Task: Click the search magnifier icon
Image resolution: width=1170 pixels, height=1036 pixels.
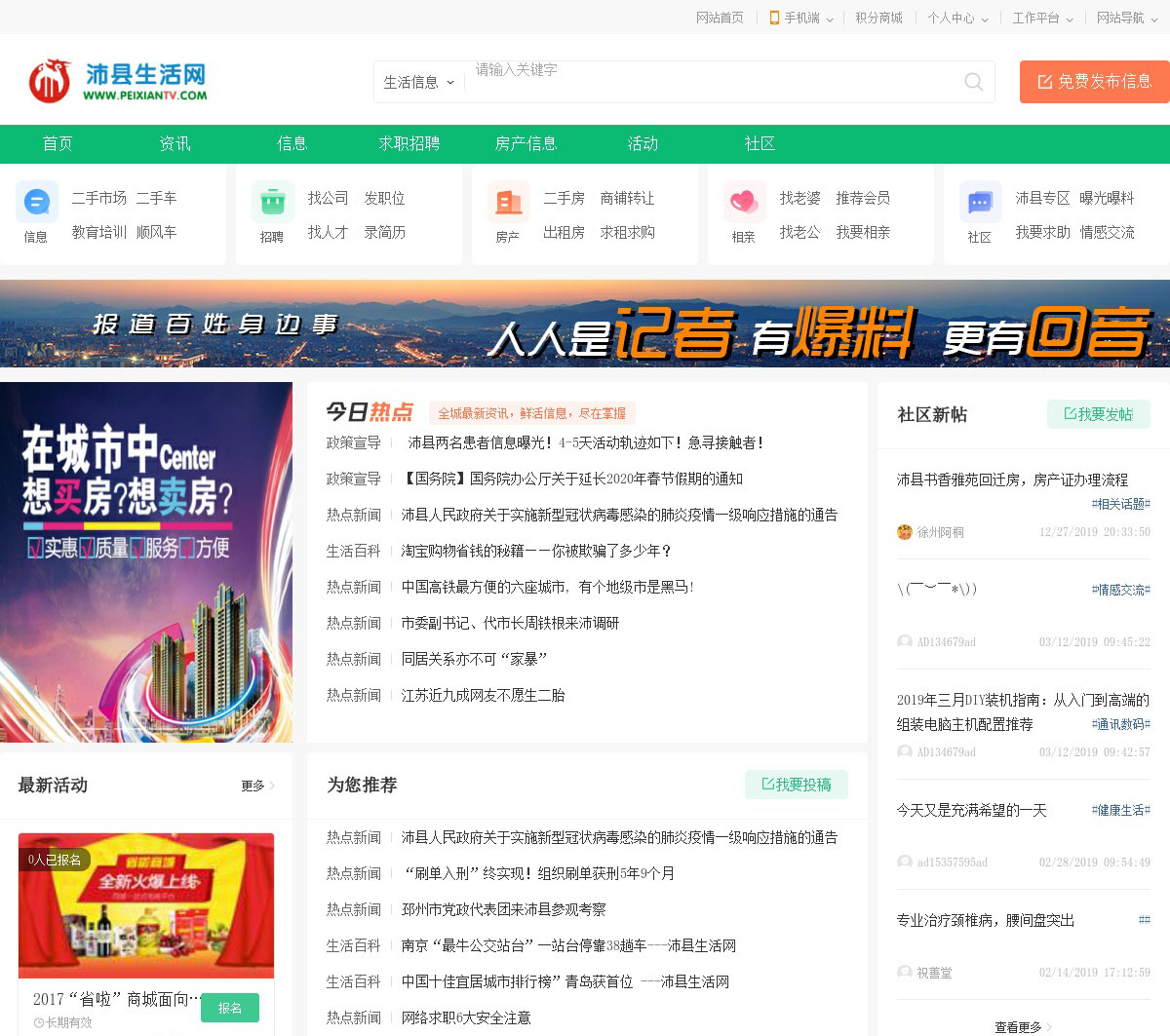Action: [973, 82]
